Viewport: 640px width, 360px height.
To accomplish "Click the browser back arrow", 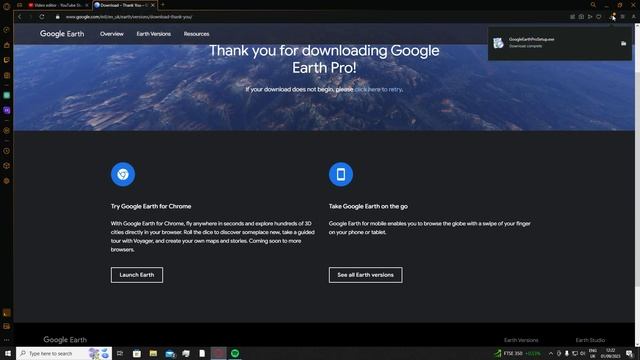I will [x=19, y=17].
